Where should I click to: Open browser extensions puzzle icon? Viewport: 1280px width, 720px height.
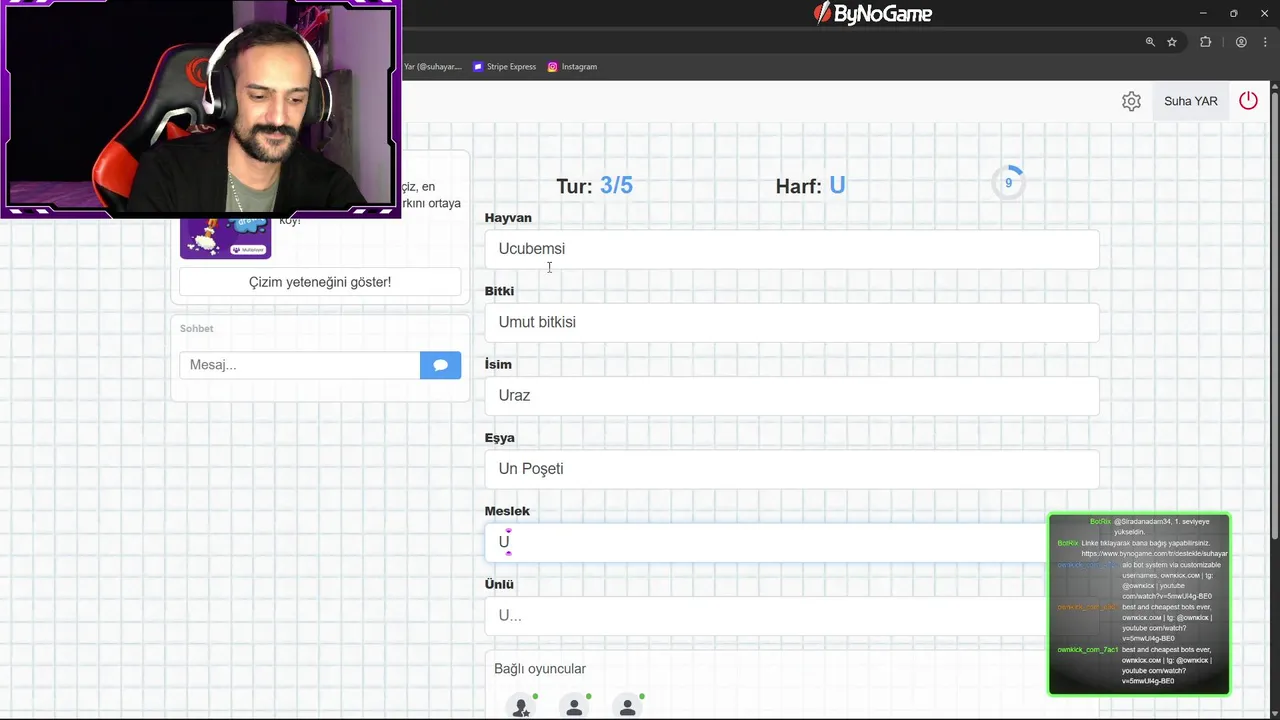point(1205,42)
